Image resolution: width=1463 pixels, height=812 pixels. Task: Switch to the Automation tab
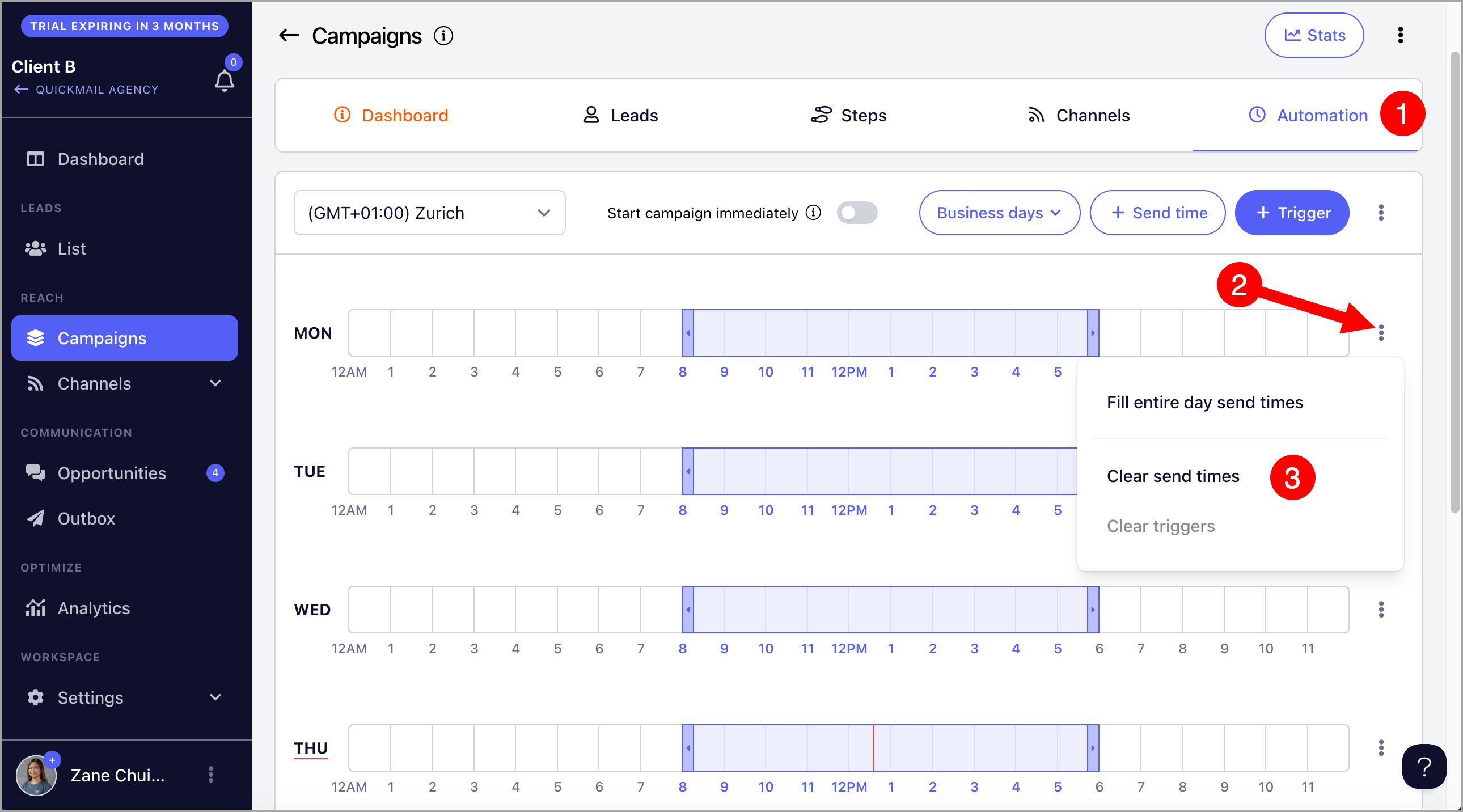pyautogui.click(x=1308, y=115)
